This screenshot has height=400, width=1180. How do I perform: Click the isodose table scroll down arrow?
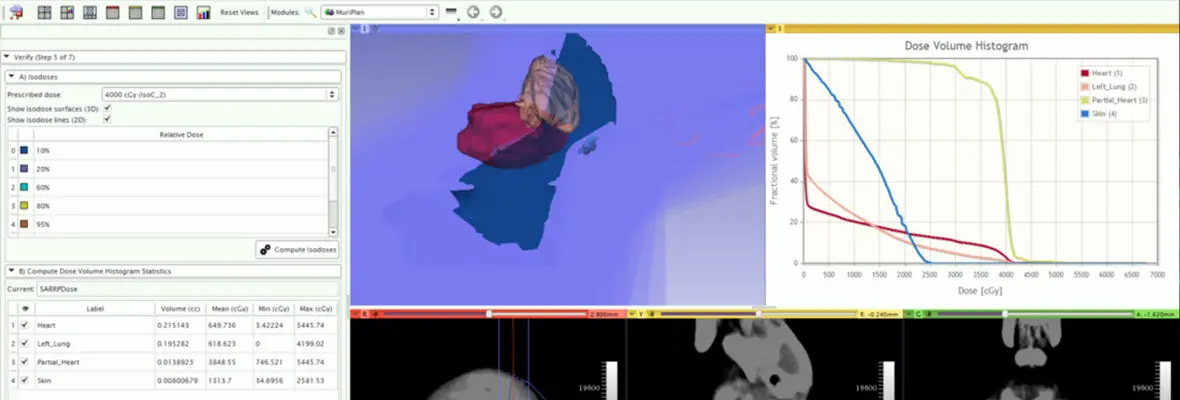(x=333, y=232)
